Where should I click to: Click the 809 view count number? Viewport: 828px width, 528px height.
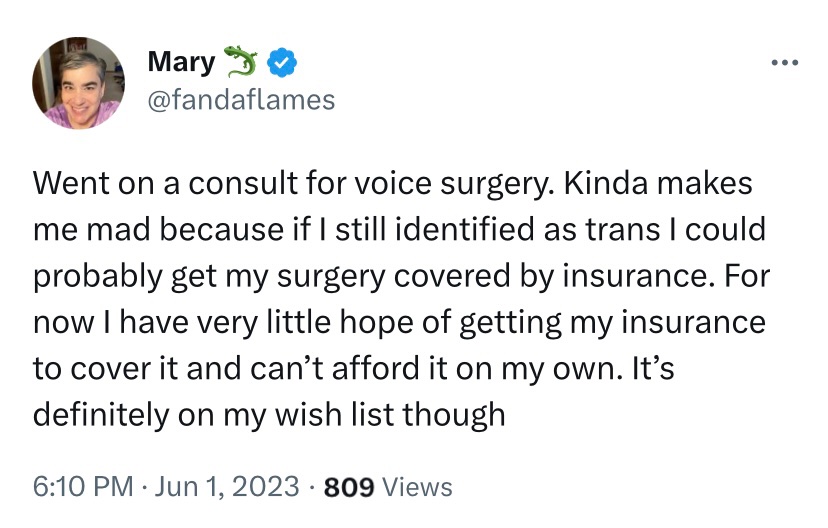click(349, 487)
